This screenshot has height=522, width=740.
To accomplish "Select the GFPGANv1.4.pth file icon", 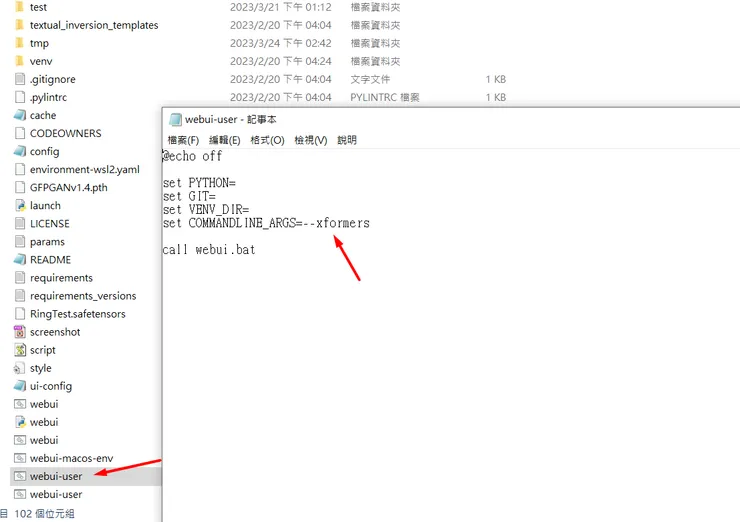I will tap(20, 187).
